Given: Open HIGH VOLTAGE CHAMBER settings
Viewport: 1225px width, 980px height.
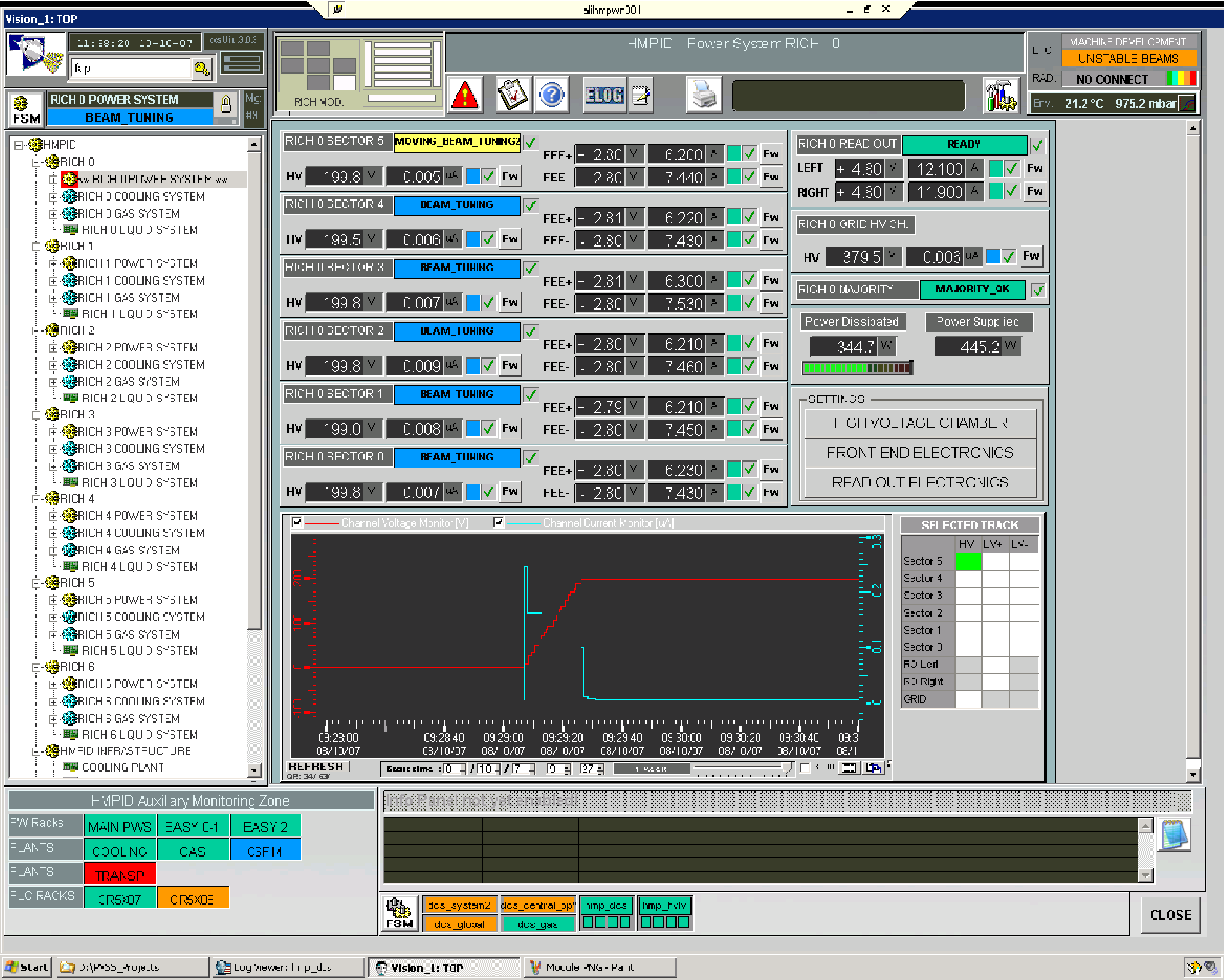Looking at the screenshot, I should point(920,423).
